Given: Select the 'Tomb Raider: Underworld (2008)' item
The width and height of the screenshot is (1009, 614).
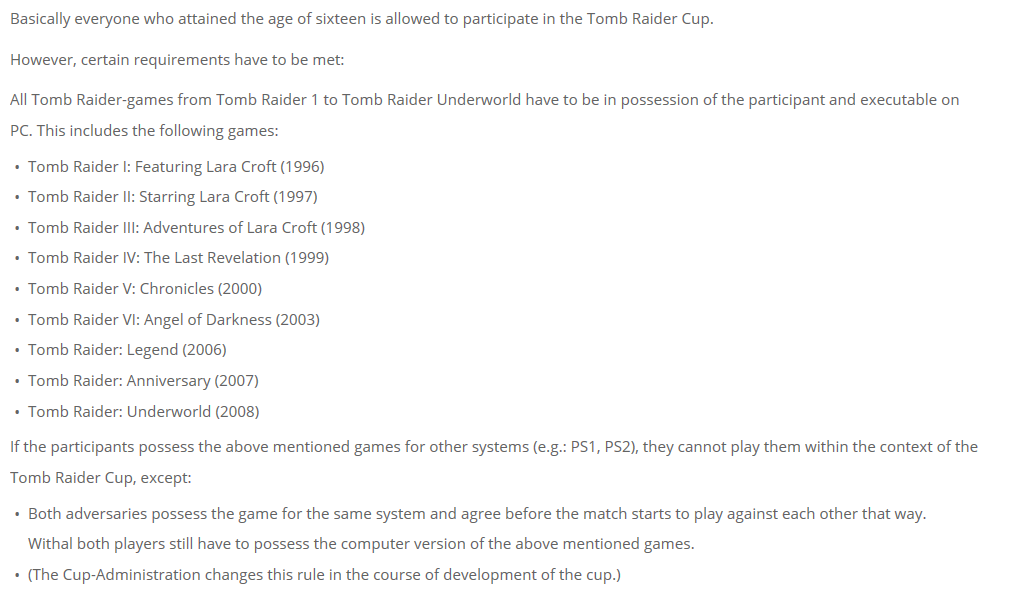Looking at the screenshot, I should tap(143, 412).
